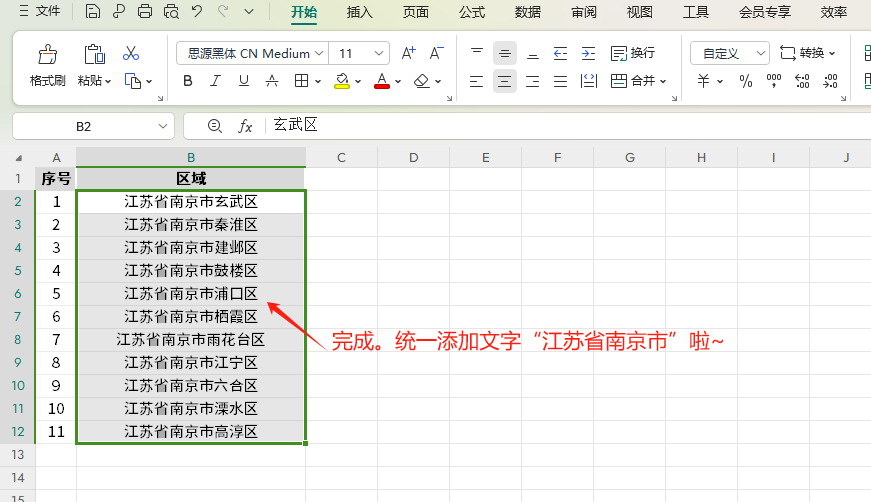Increase font size with A+ icon
Viewport: 871px width, 502px height.
pos(408,53)
